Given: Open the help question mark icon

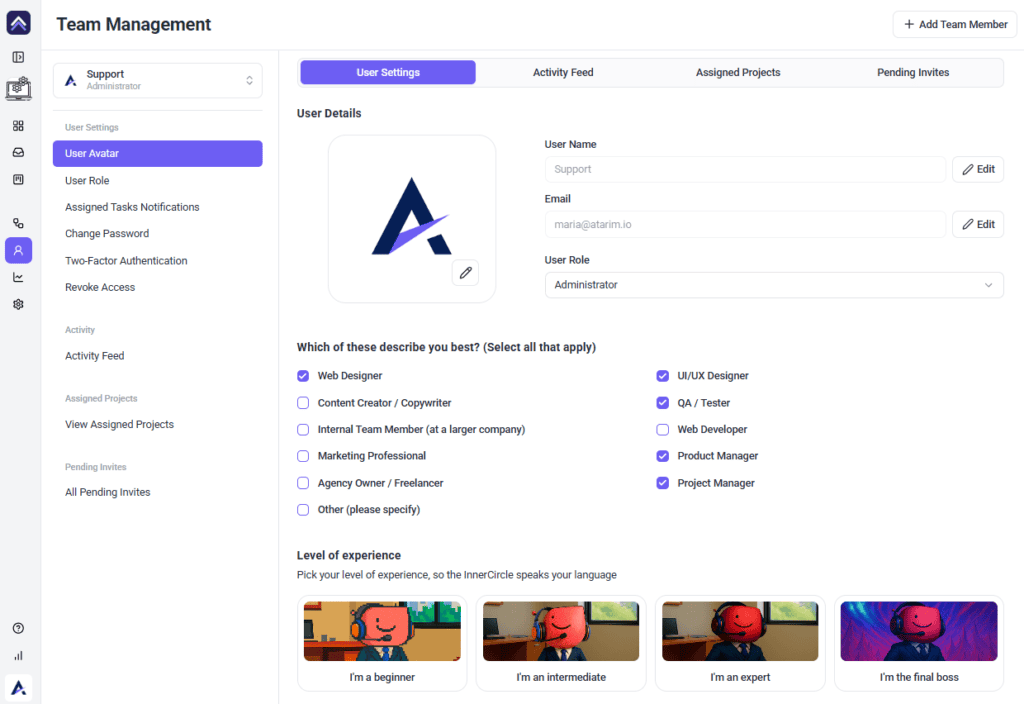Looking at the screenshot, I should click(18, 628).
